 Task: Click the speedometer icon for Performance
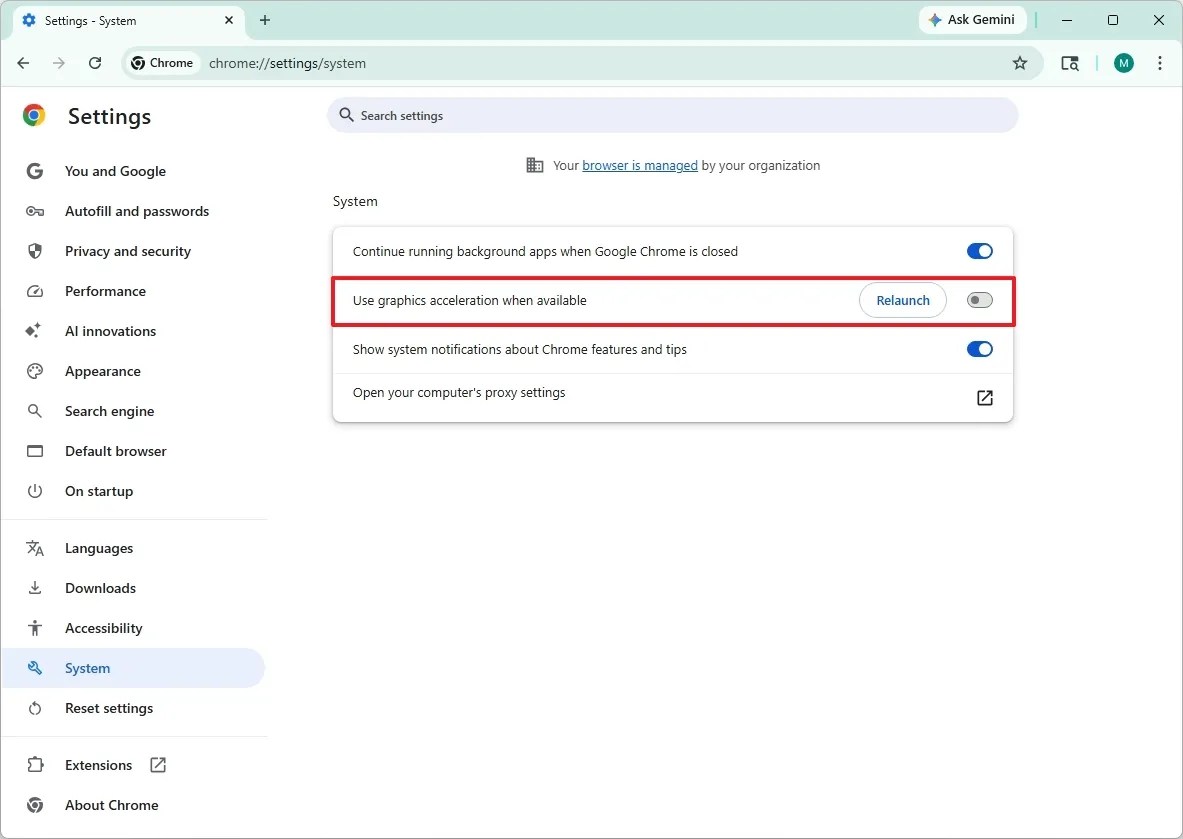point(35,291)
